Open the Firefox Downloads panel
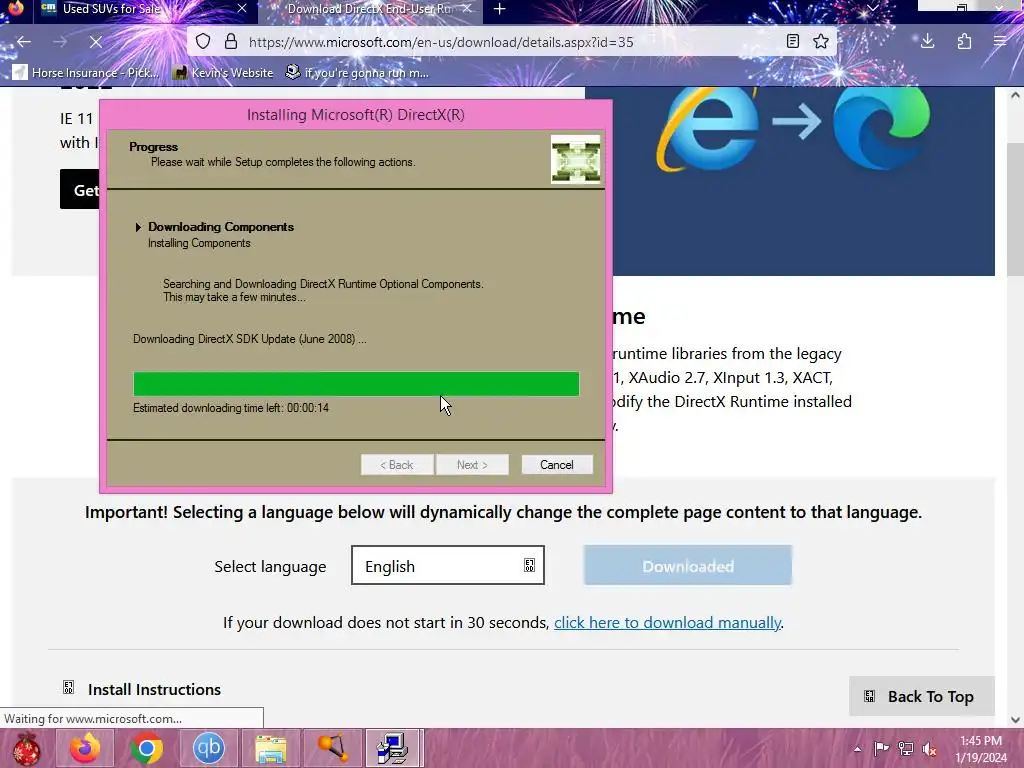This screenshot has width=1024, height=768. (x=927, y=42)
